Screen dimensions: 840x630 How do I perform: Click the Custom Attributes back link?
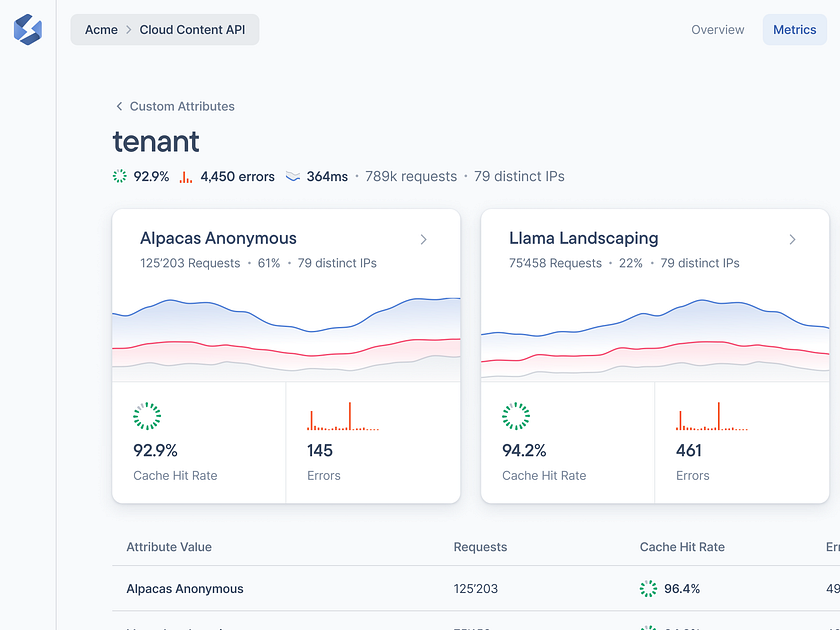pos(183,106)
